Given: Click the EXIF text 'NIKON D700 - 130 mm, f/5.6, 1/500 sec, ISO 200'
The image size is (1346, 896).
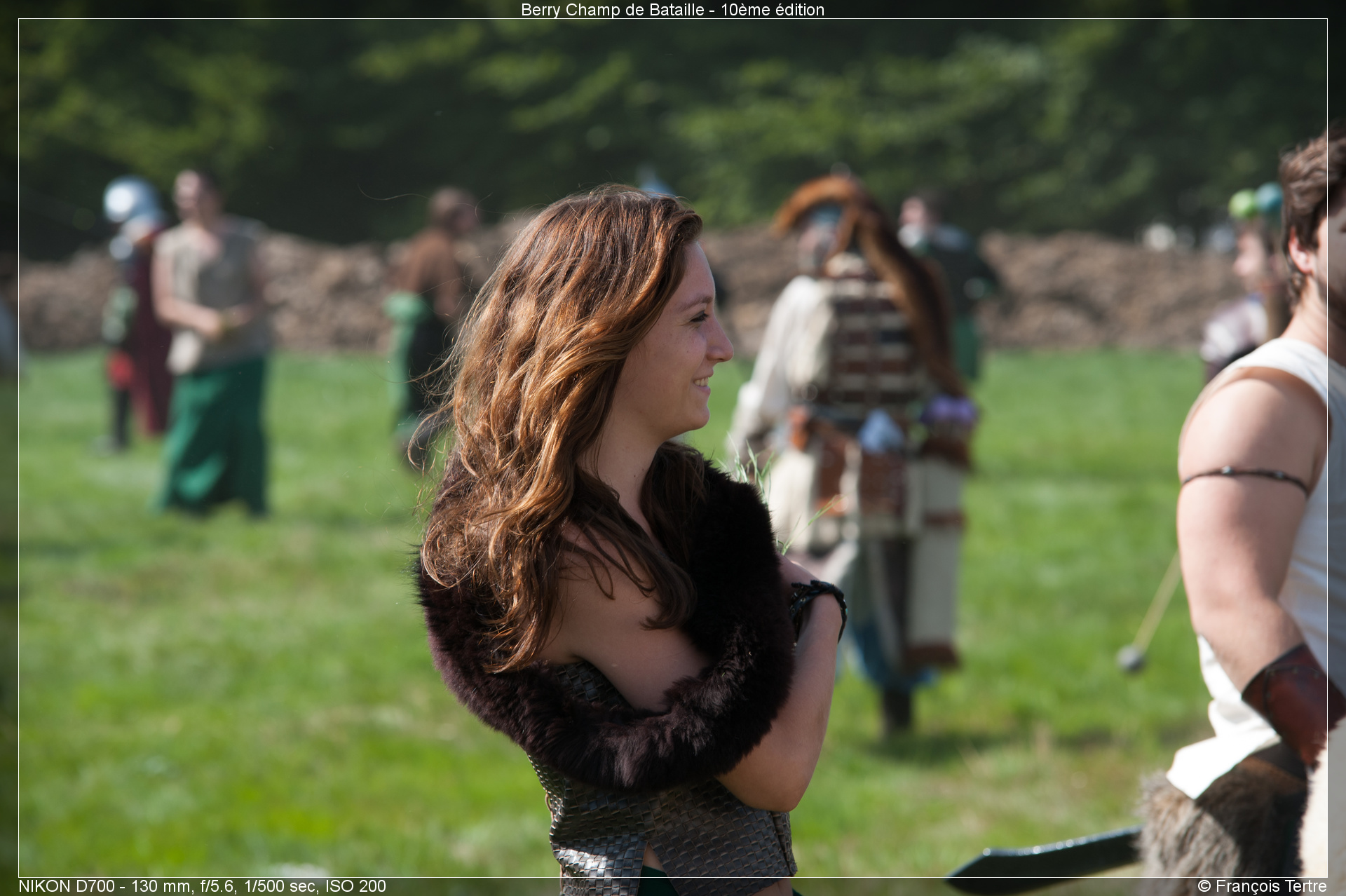Looking at the screenshot, I should [x=202, y=886].
